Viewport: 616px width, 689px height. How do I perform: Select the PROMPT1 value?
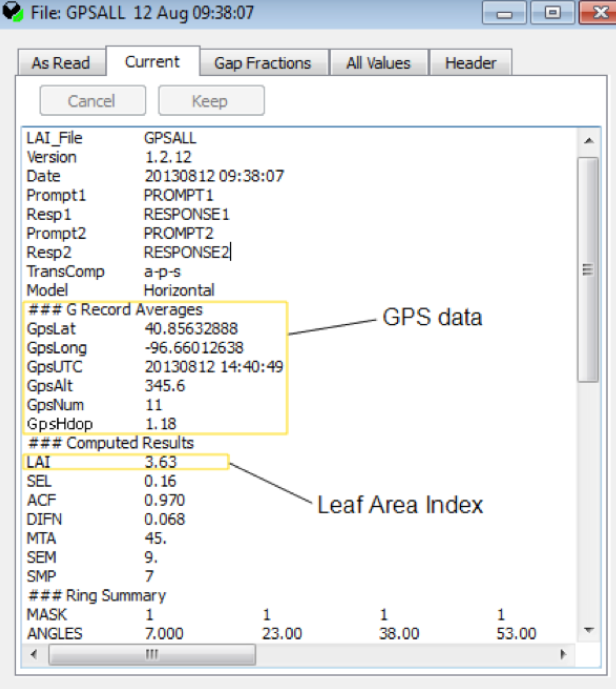click(x=178, y=195)
